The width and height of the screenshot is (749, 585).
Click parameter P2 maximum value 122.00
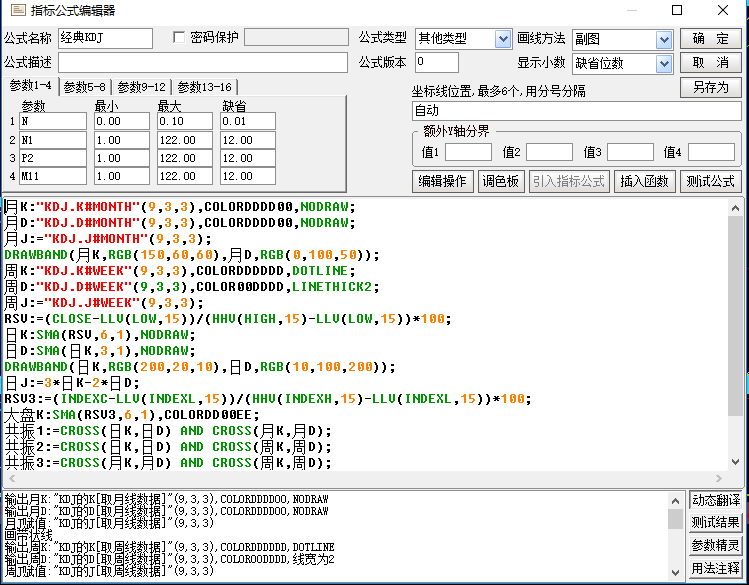[x=185, y=158]
